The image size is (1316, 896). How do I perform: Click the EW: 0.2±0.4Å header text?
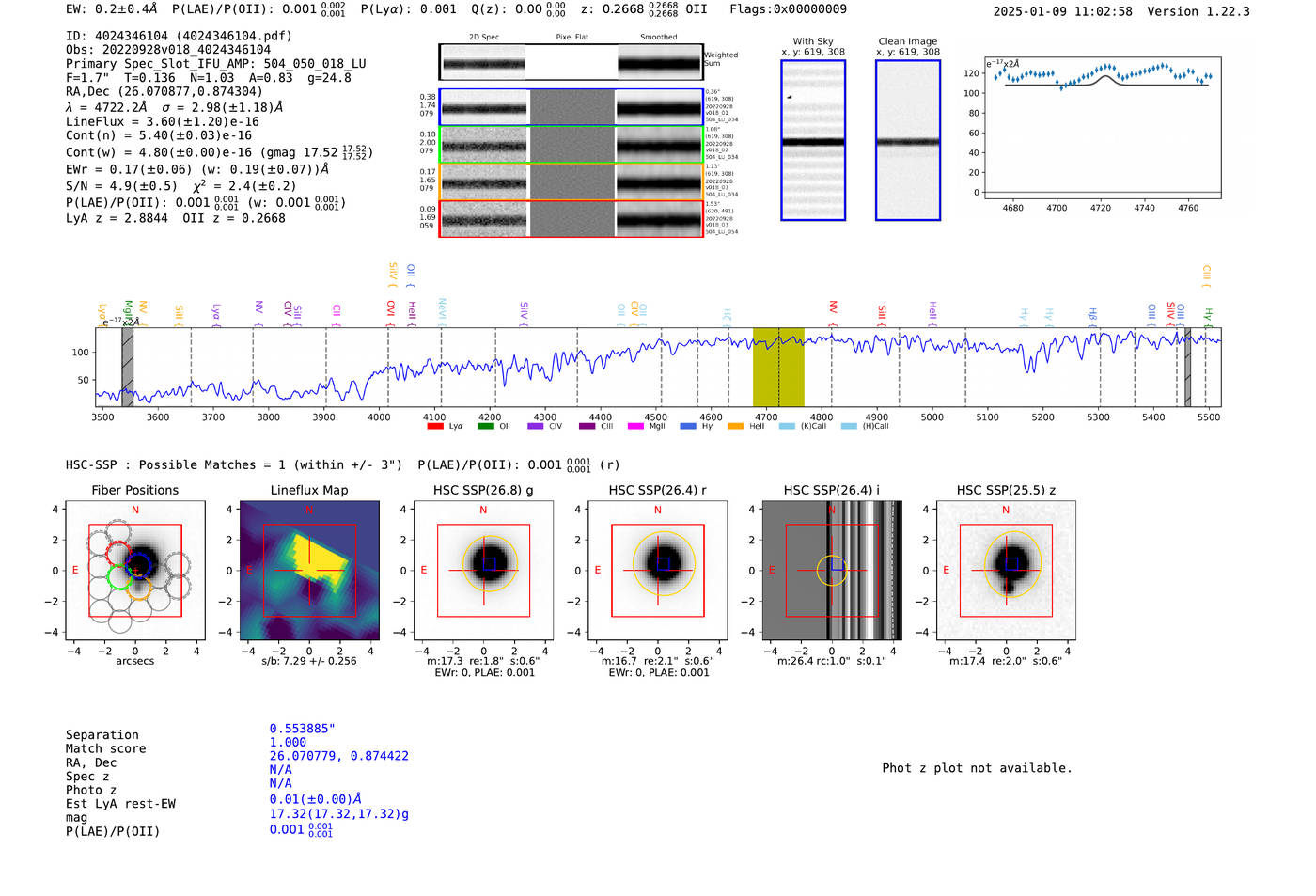(x=111, y=9)
